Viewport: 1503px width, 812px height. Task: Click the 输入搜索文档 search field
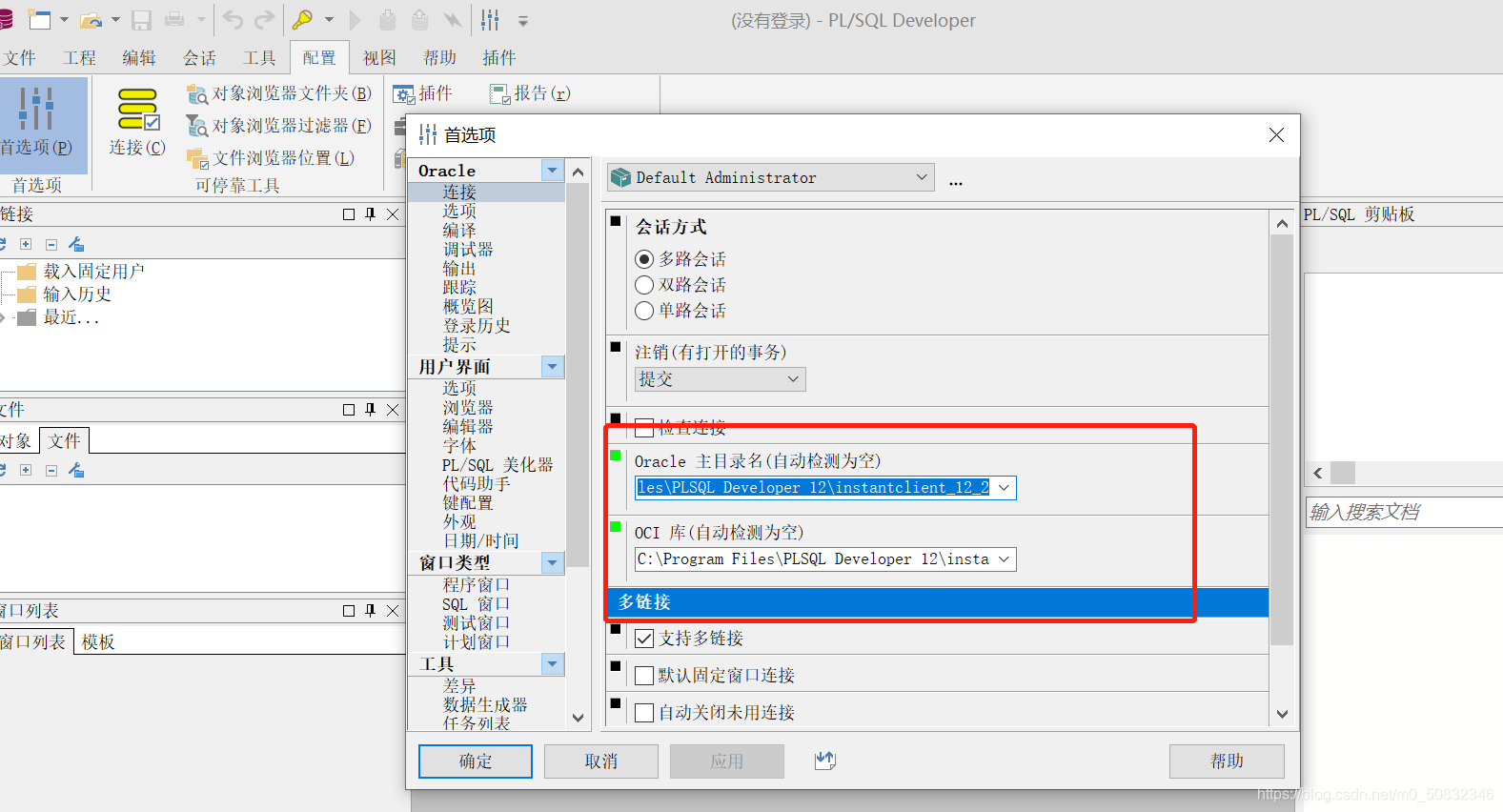(x=1403, y=513)
